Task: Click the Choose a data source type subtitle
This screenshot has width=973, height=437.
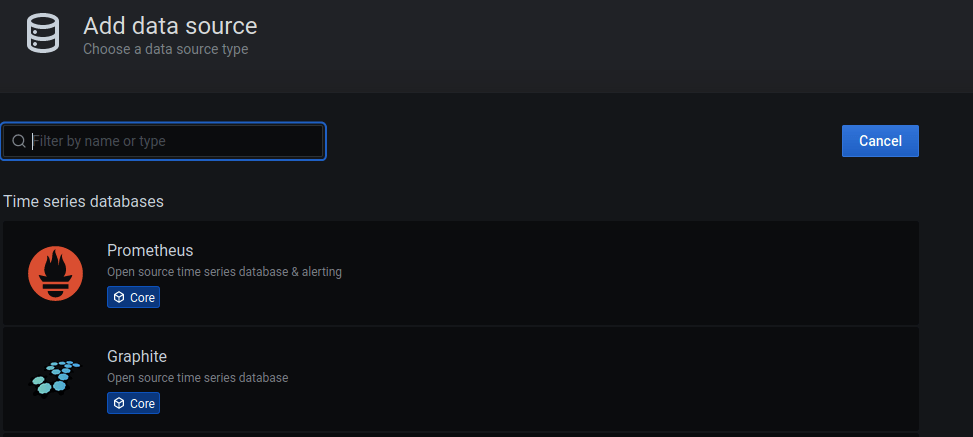Action: (x=166, y=49)
